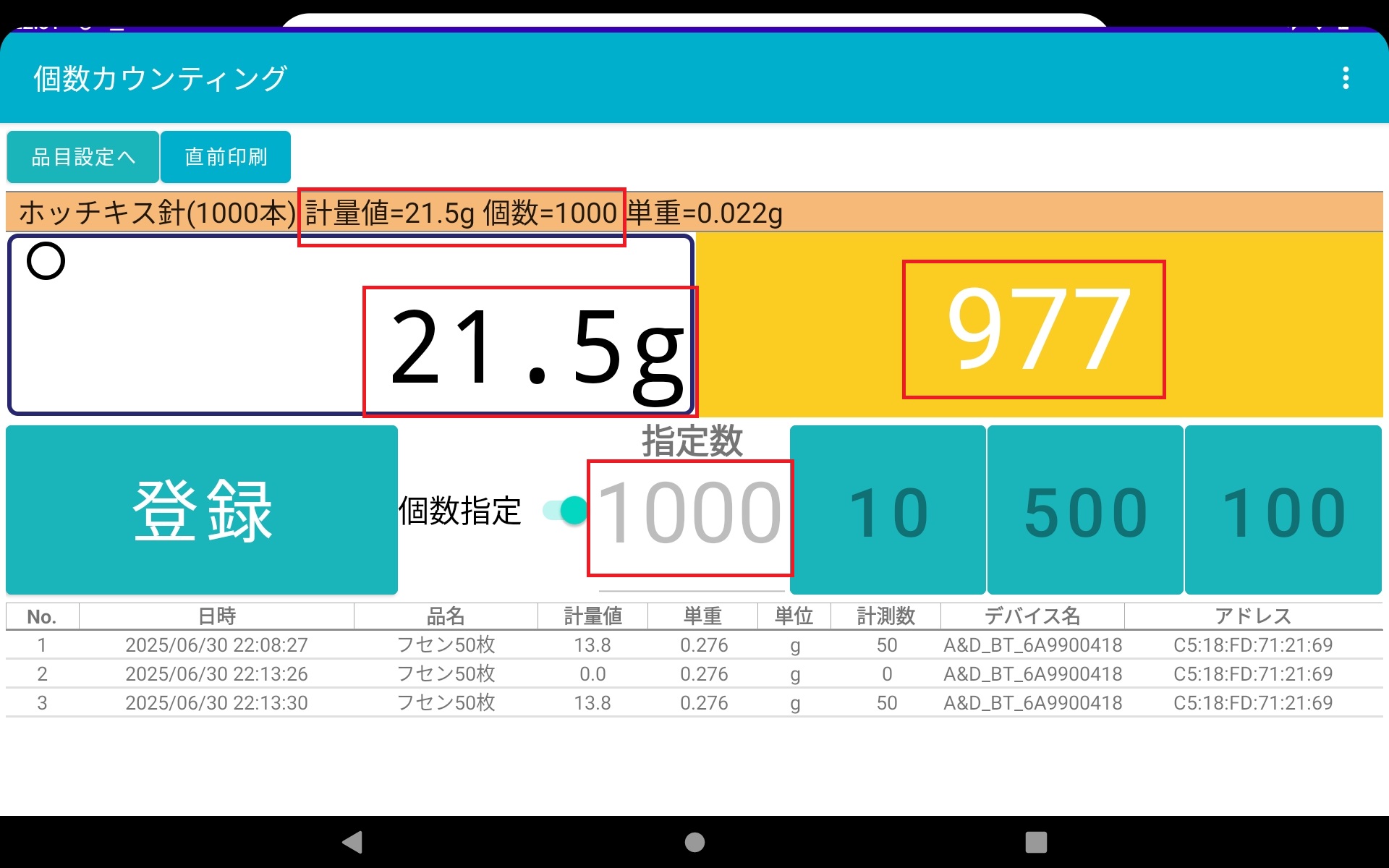Tap the Android home circle icon
Image resolution: width=1389 pixels, height=868 pixels.
(694, 842)
